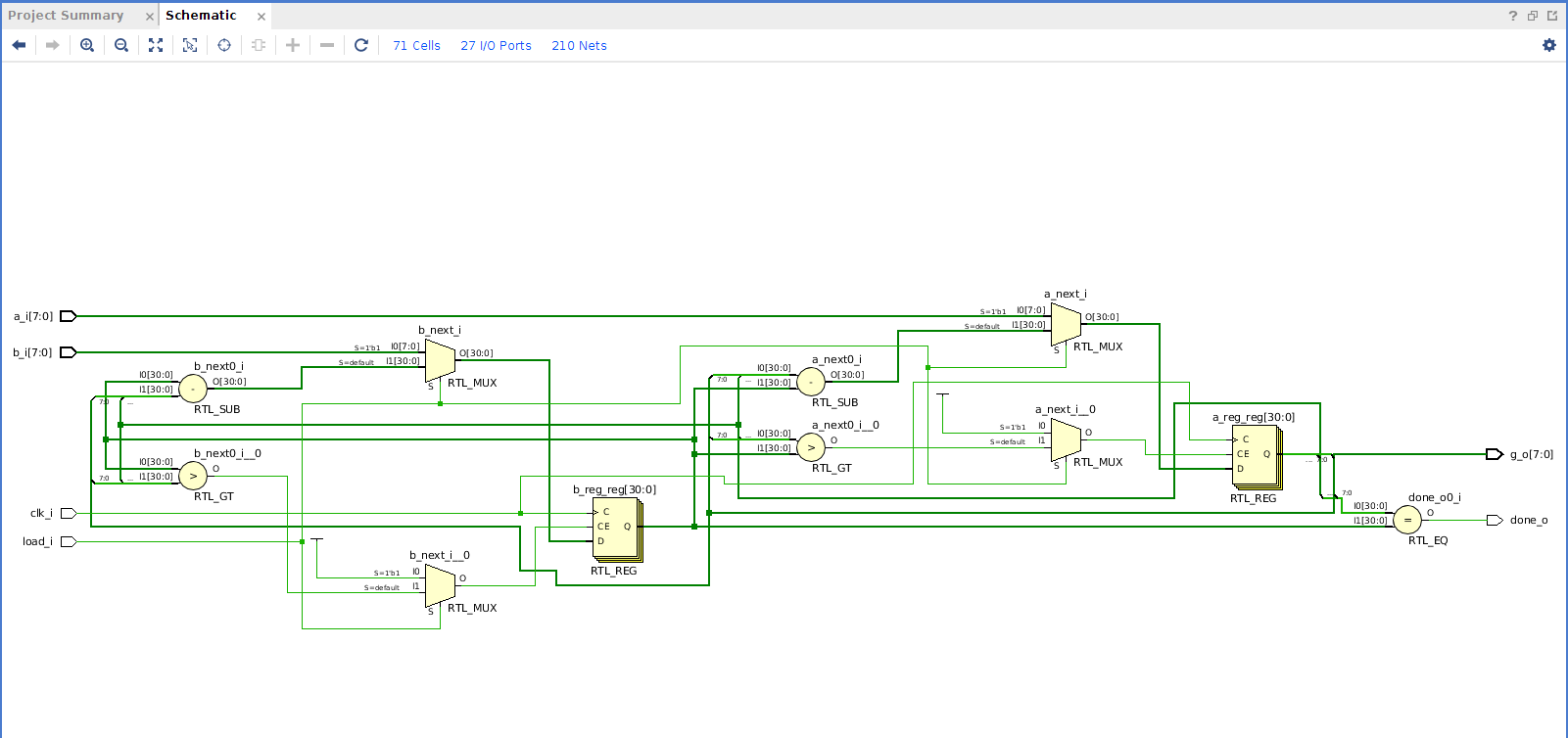
Task: Toggle auto-fit selection crosshair icon
Action: 224,45
